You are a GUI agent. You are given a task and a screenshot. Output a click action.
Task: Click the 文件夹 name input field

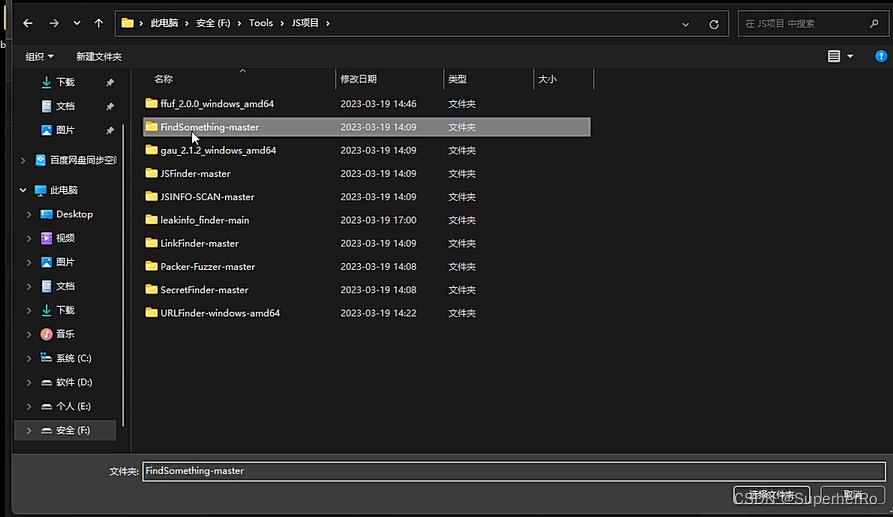[514, 471]
